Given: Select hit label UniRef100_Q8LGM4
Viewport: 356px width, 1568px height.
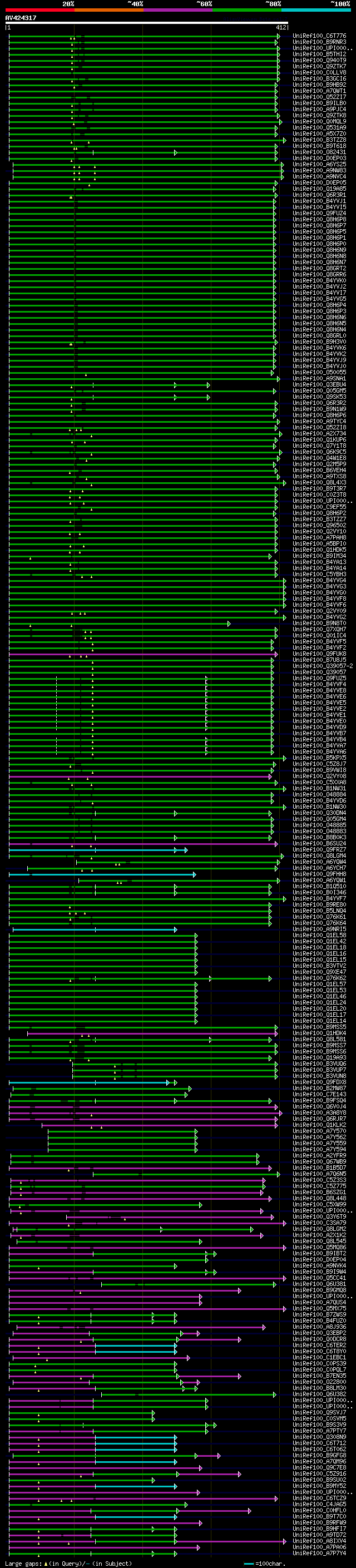Looking at the screenshot, I should coord(319,856).
